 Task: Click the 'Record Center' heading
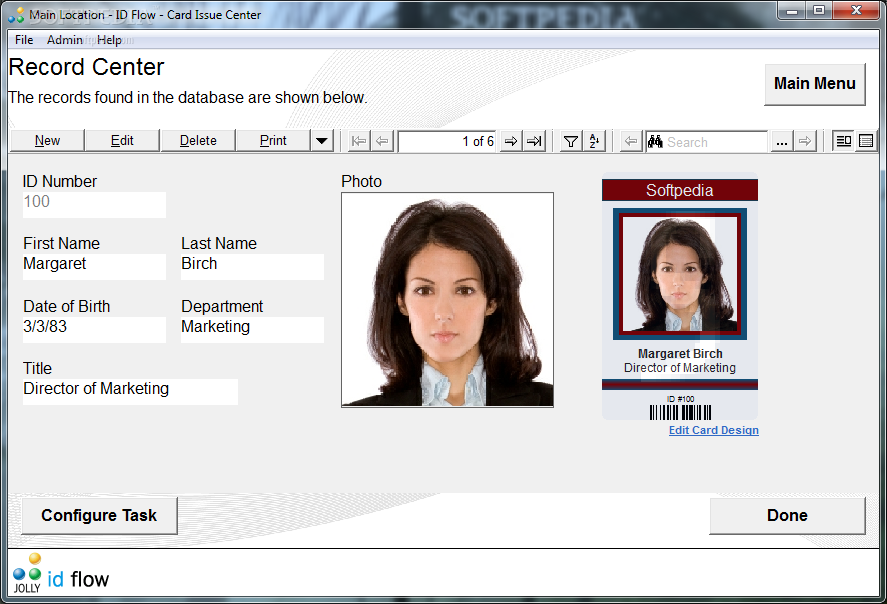point(87,67)
